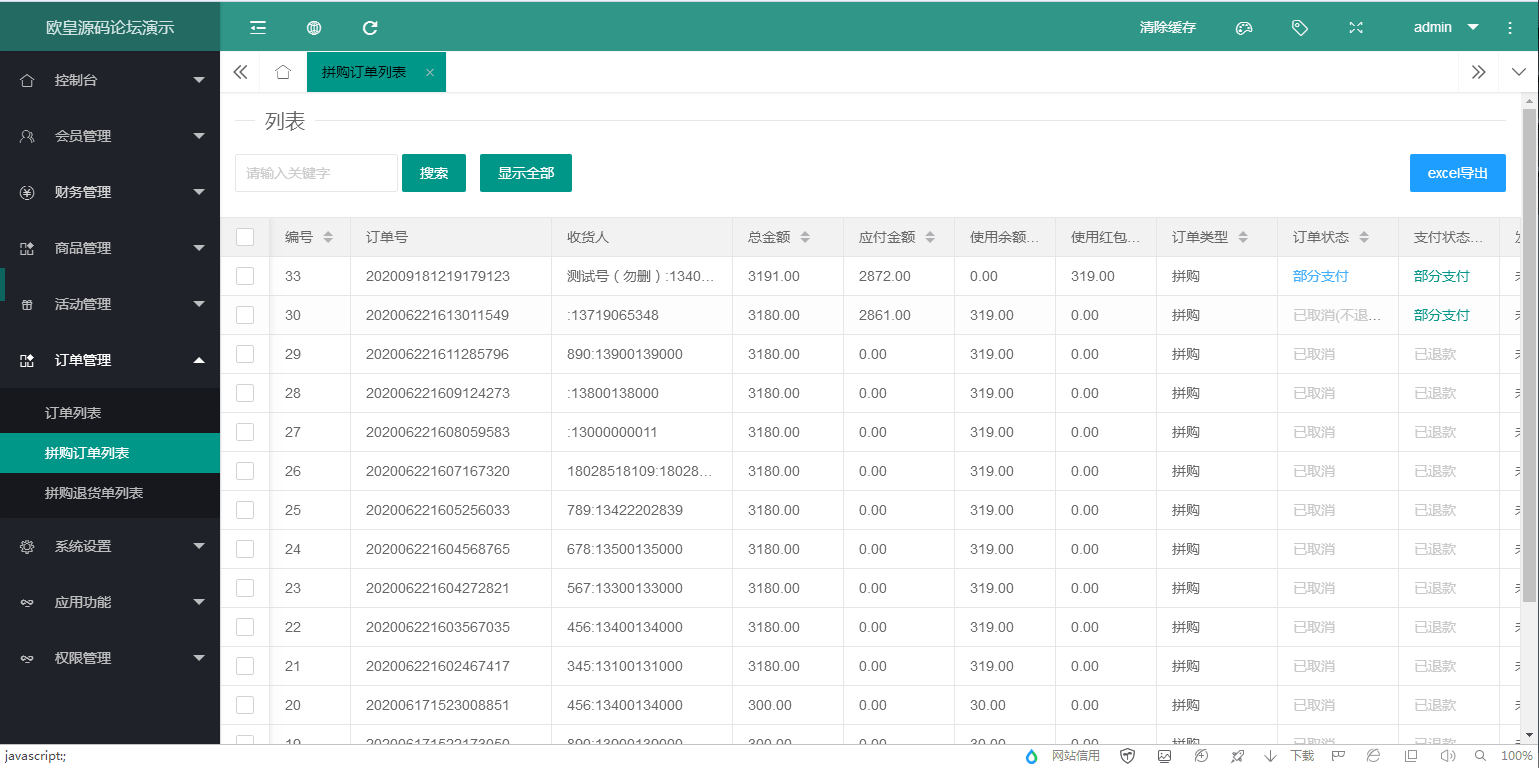Click the tag note icon
The width and height of the screenshot is (1539, 768).
1300,28
